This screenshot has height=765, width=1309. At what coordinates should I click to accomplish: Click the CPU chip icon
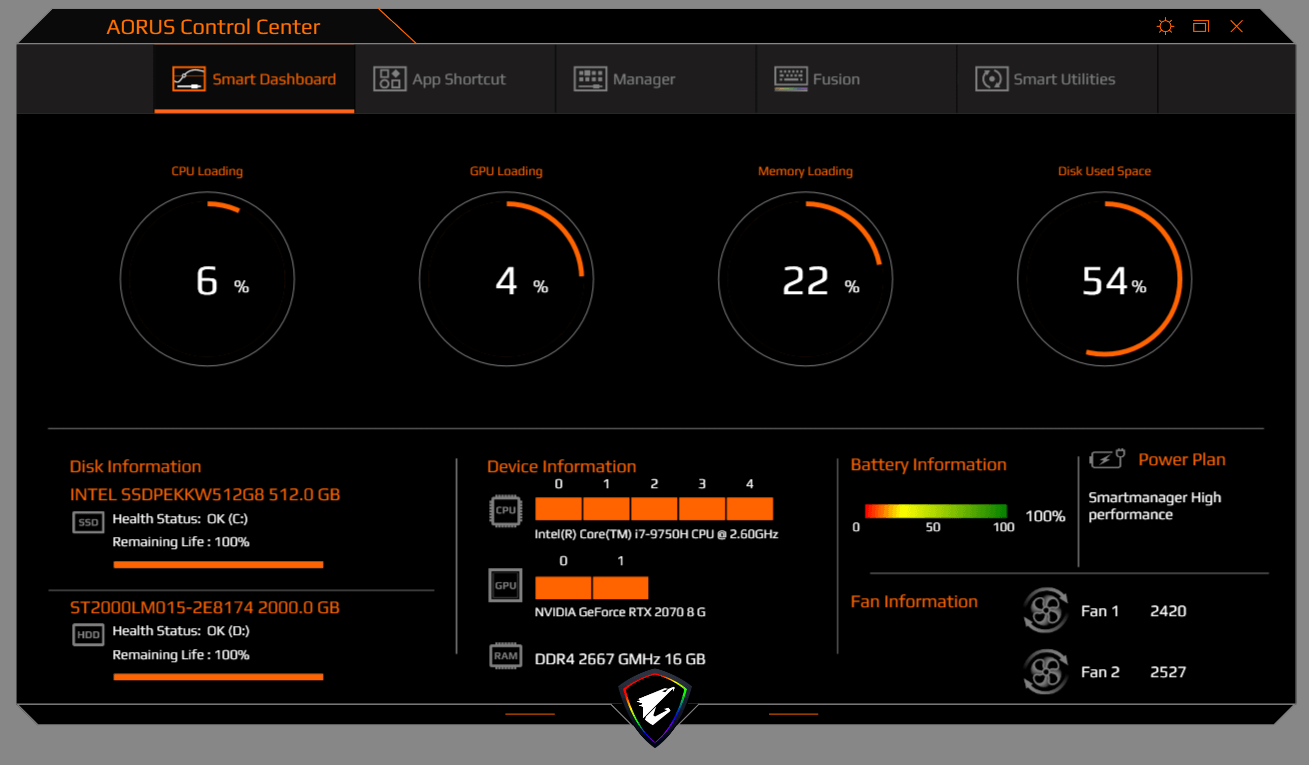pos(505,510)
